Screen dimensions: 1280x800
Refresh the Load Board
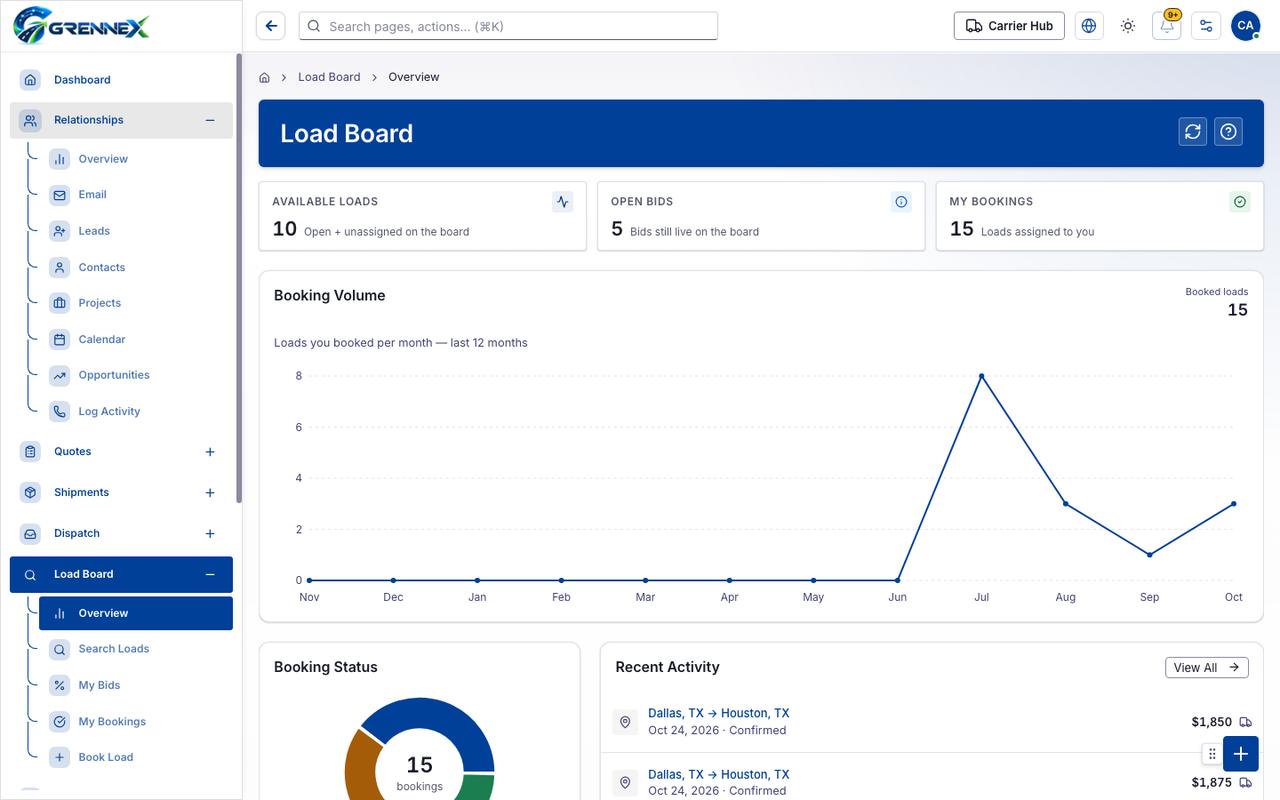[1192, 131]
